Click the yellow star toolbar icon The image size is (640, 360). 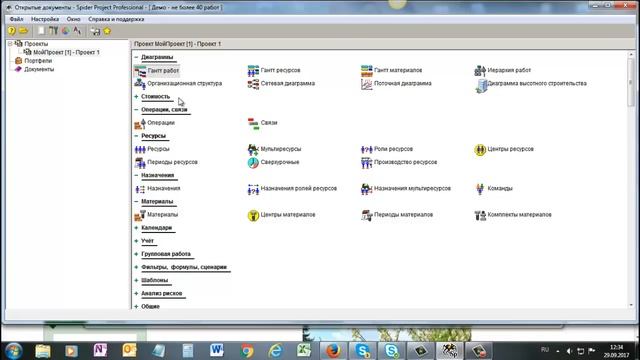pyautogui.click(x=107, y=31)
